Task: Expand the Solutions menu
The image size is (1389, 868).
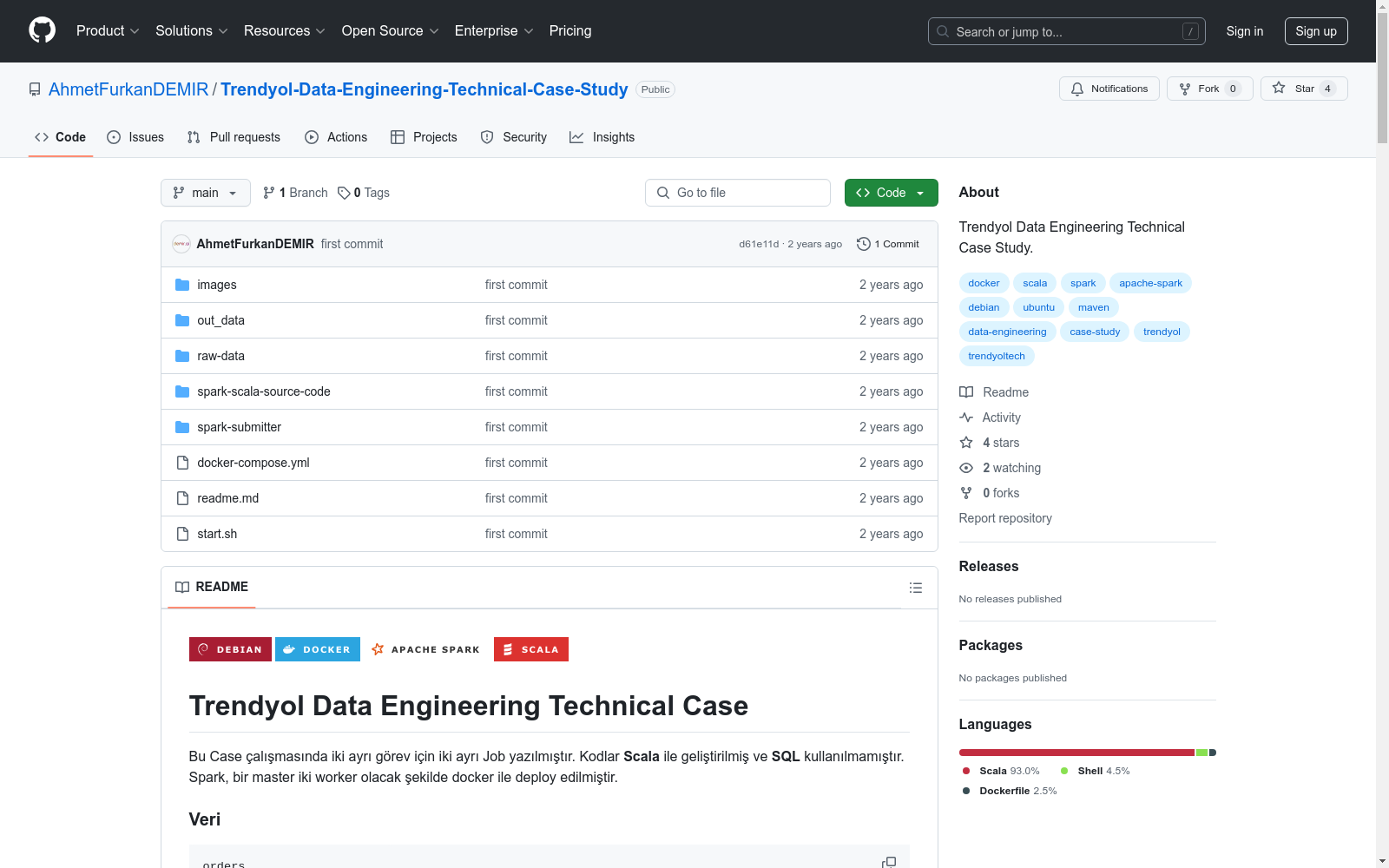Action: point(192,31)
